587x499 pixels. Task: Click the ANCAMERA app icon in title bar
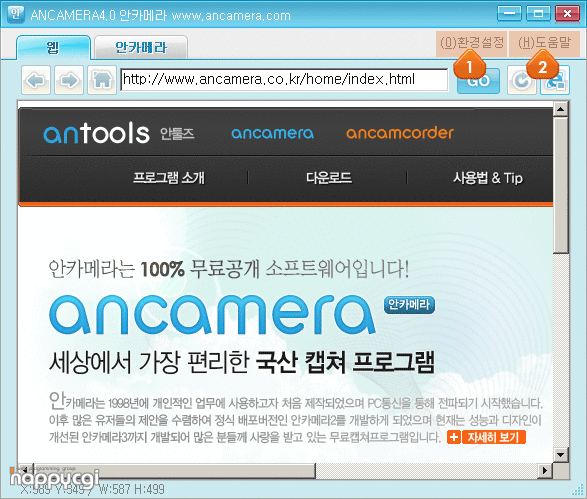point(16,15)
